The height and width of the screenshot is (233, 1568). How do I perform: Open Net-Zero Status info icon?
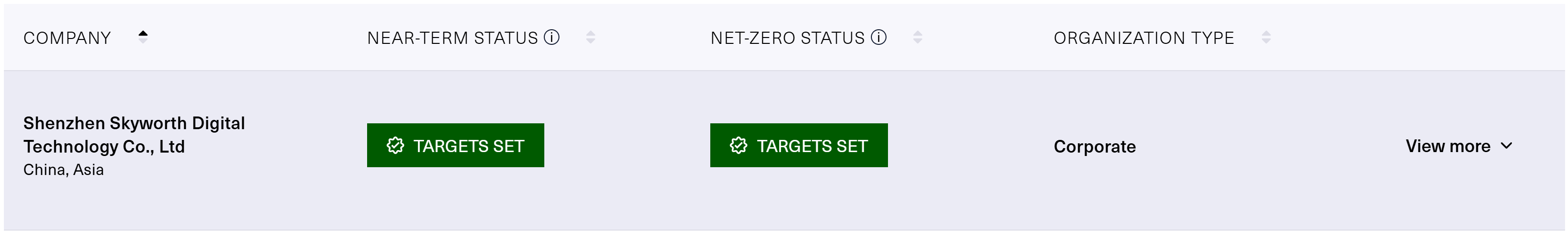878,38
